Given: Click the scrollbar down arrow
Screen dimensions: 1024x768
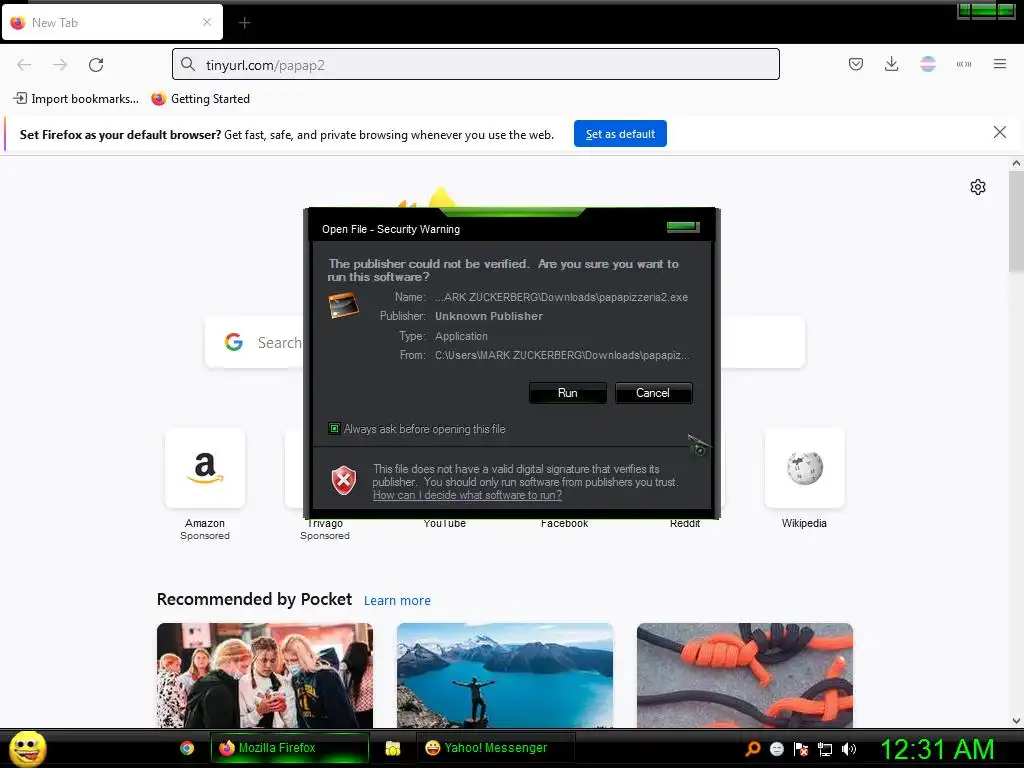Looking at the screenshot, I should click(1016, 721).
